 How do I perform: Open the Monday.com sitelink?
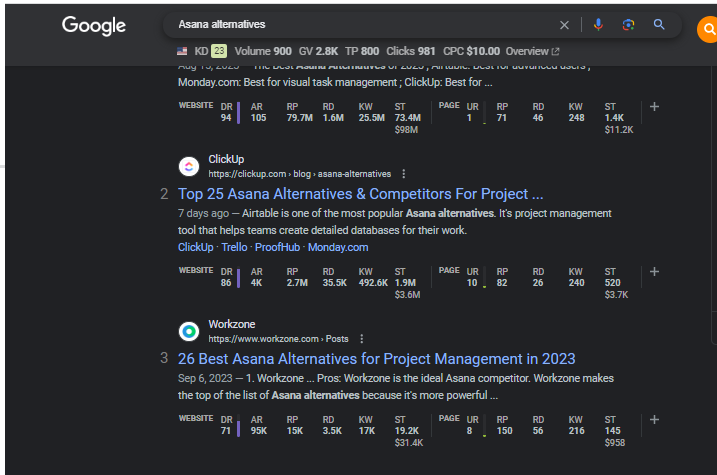(x=338, y=247)
